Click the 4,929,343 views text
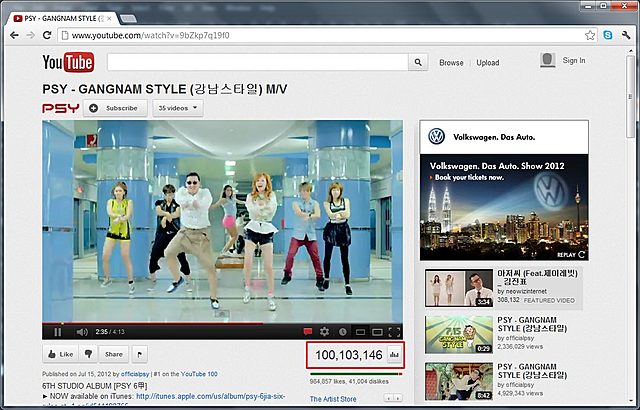The image size is (640, 410). coord(520,393)
